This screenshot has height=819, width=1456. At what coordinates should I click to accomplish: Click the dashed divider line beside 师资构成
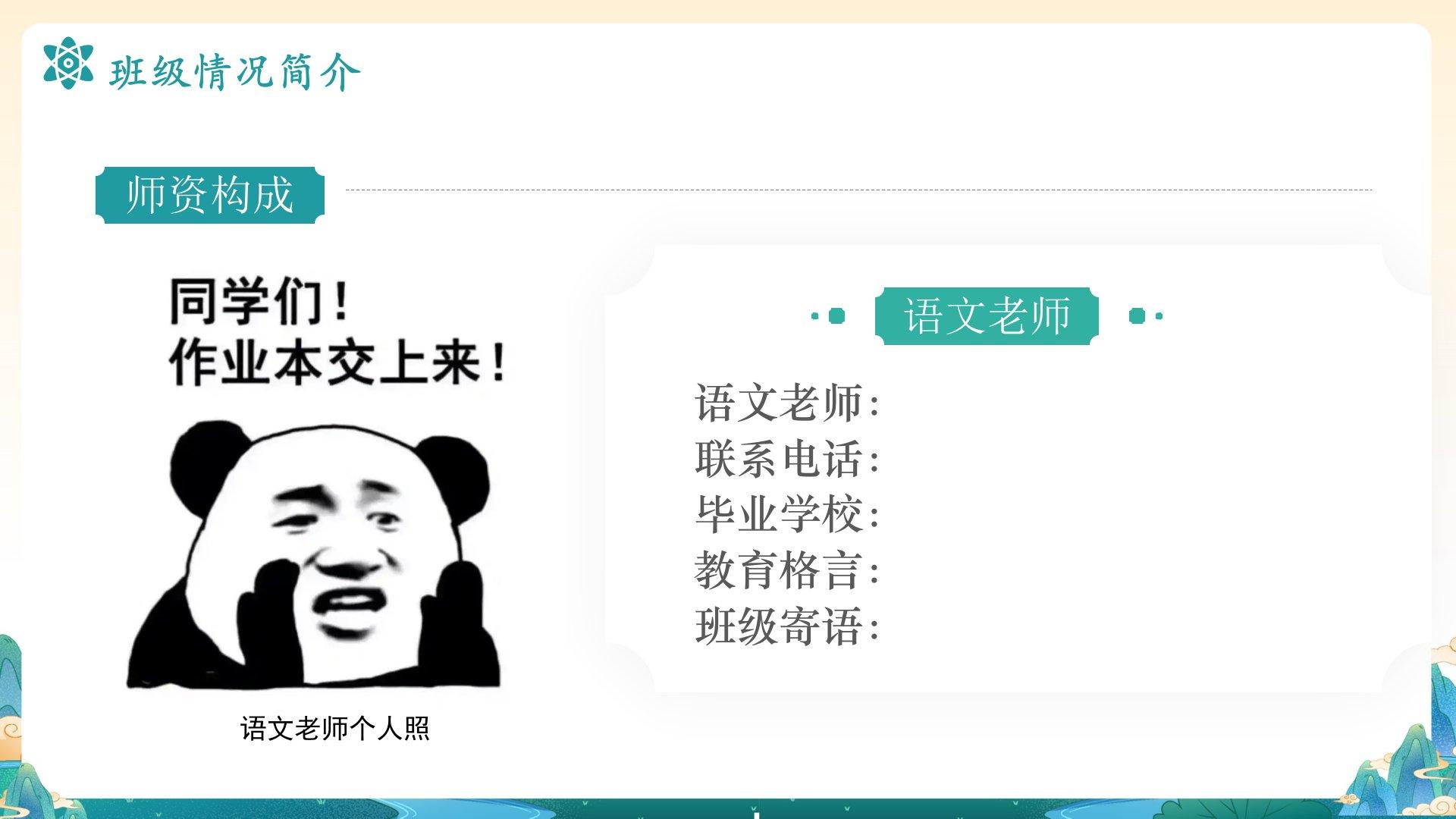click(x=858, y=190)
